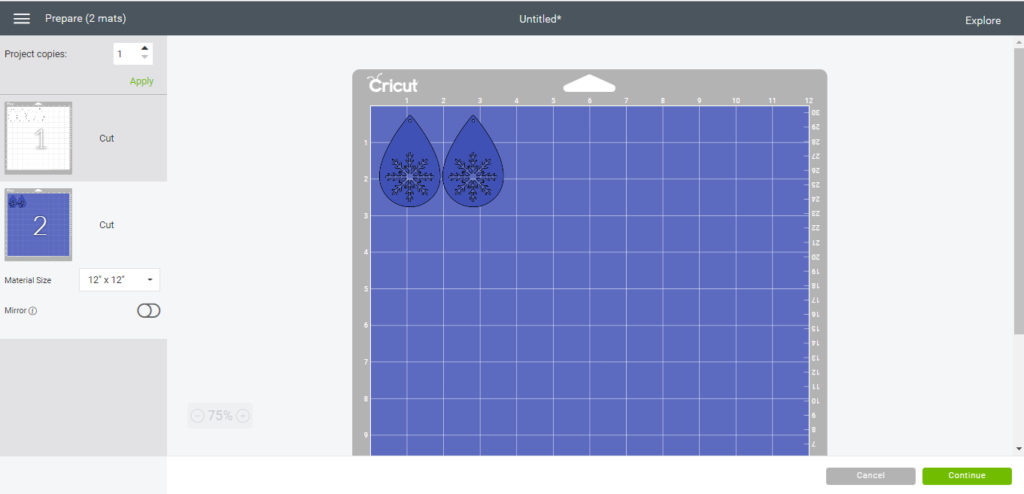Click the Cricut logo on the mat
The width and height of the screenshot is (1024, 494).
click(x=393, y=85)
